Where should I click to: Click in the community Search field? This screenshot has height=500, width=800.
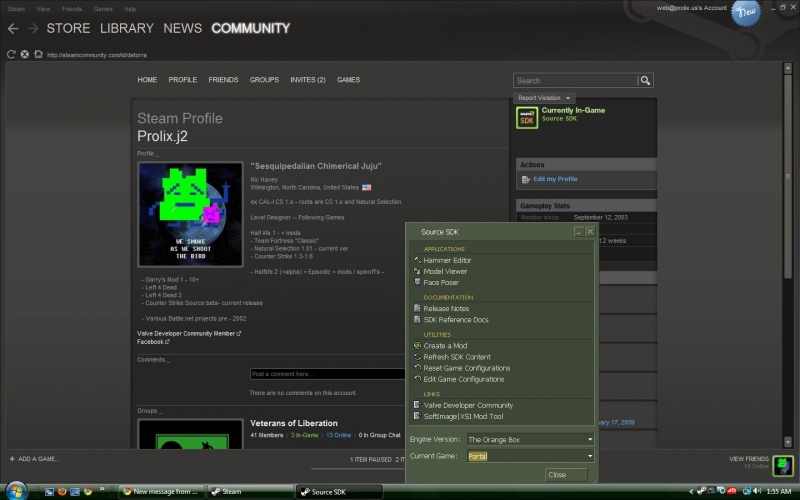pos(575,81)
